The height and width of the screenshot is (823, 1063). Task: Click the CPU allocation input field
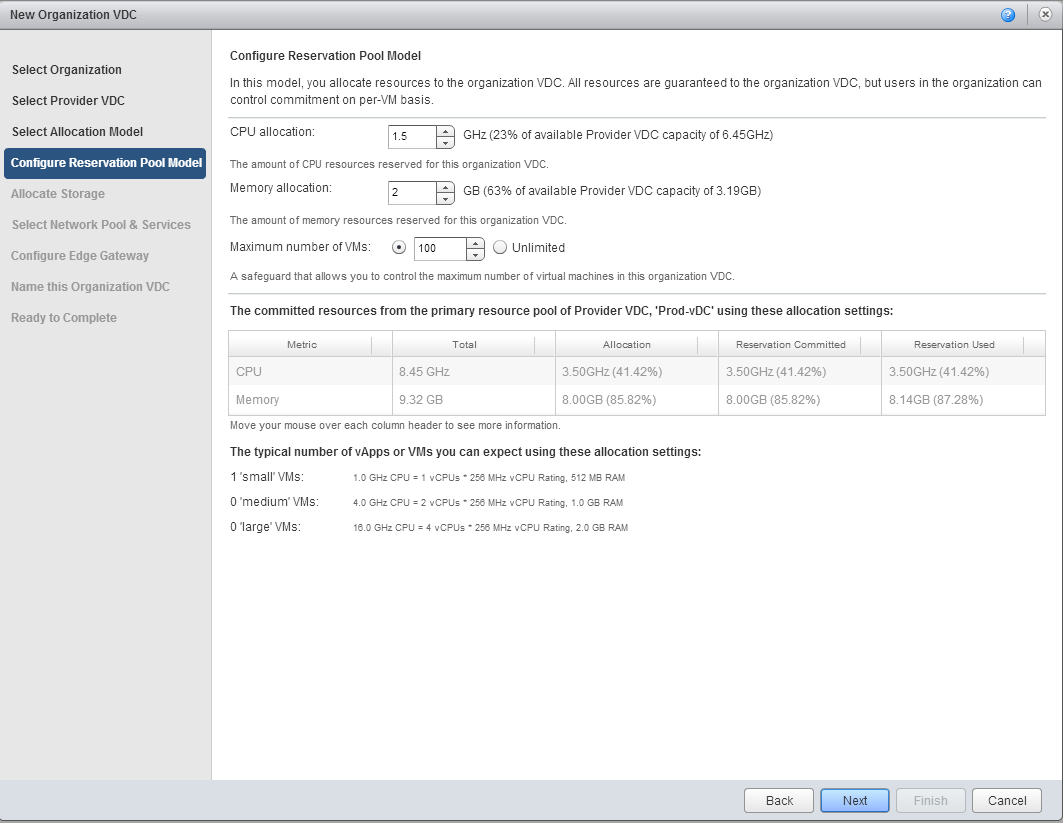pos(412,136)
